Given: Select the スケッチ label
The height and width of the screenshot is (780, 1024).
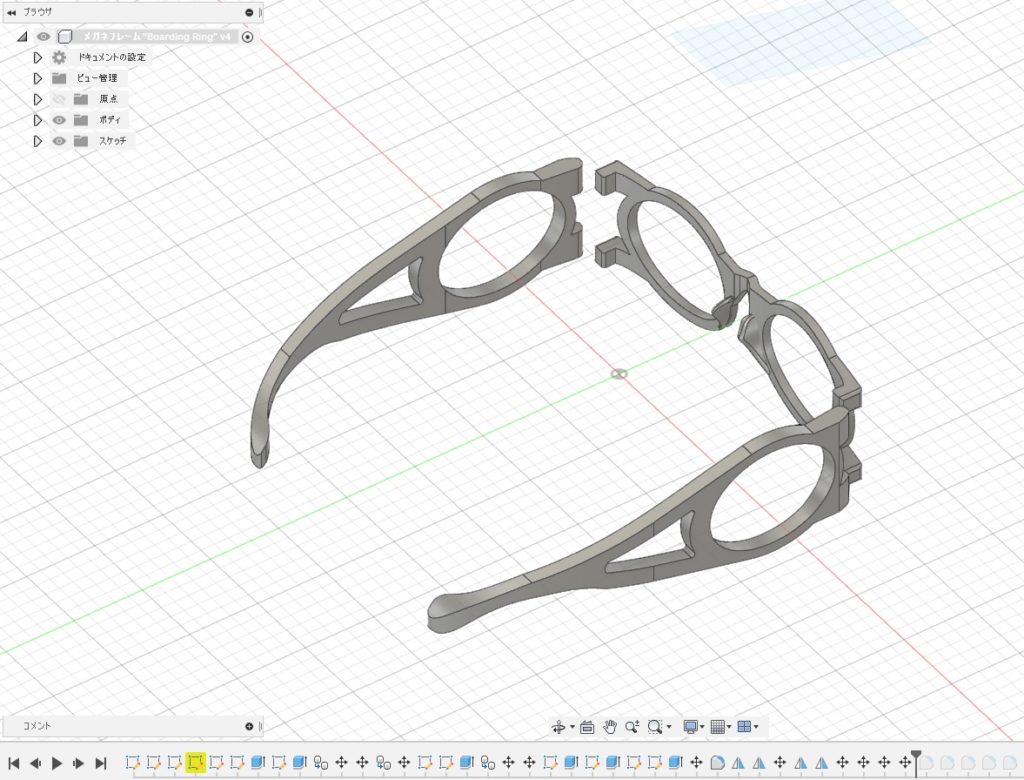Looking at the screenshot, I should (113, 141).
